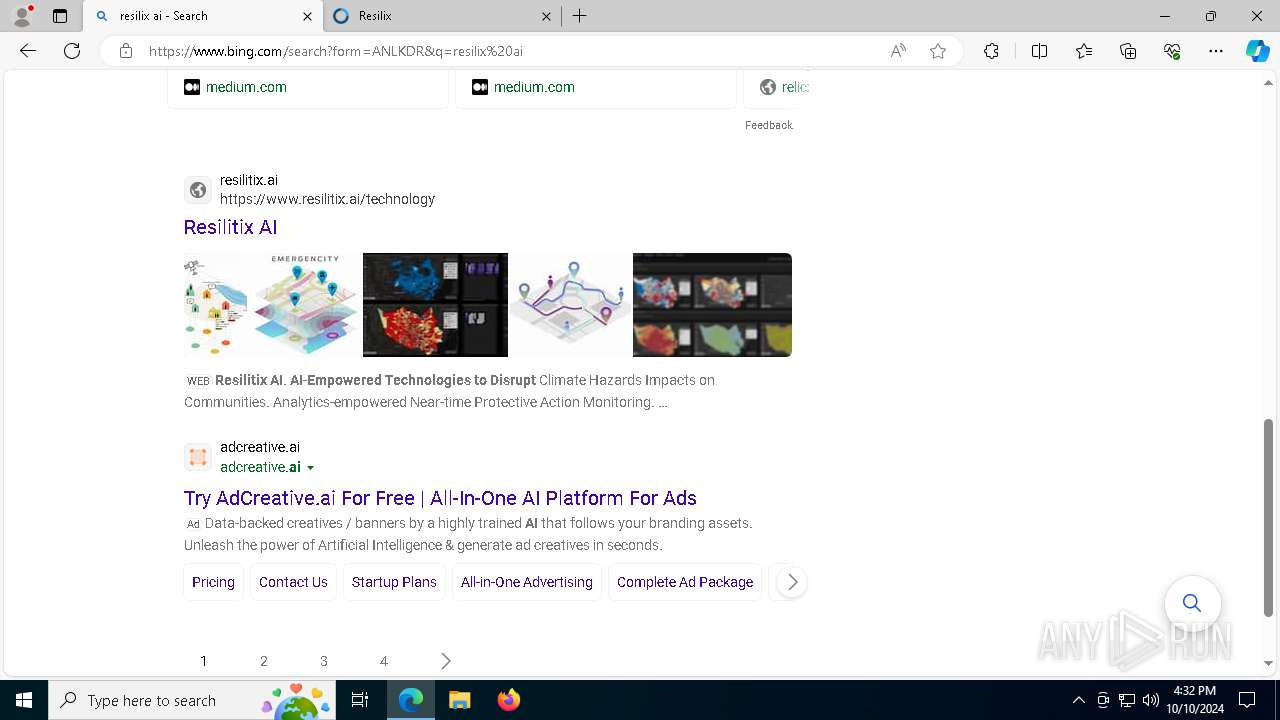Toggle Split screen icon
The height and width of the screenshot is (720, 1280).
coord(1039,51)
